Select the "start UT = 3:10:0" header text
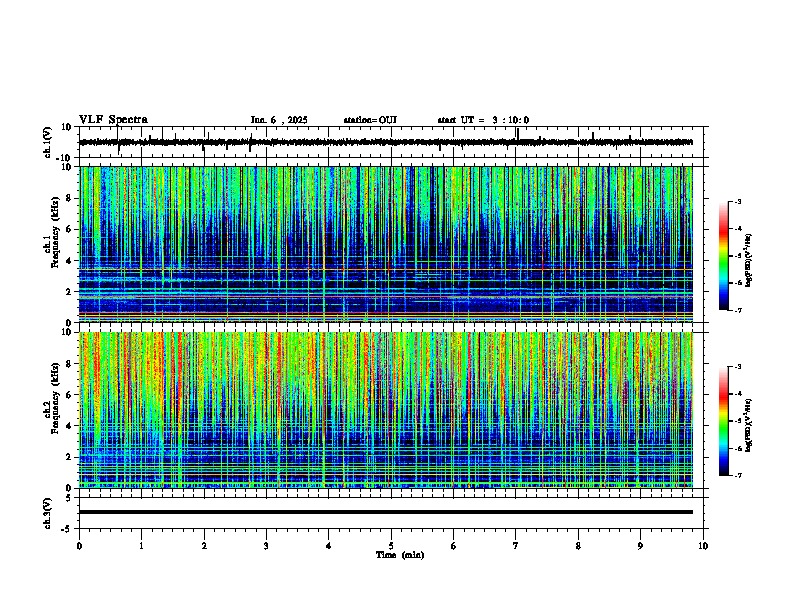Screen dimensions: 792x612 pyautogui.click(x=483, y=120)
